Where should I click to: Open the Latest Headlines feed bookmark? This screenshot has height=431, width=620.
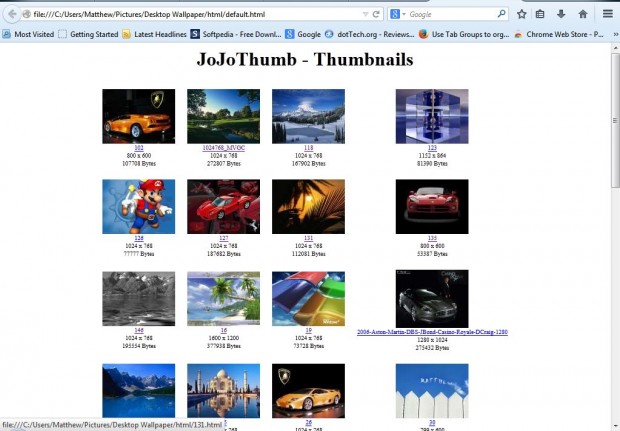point(154,34)
